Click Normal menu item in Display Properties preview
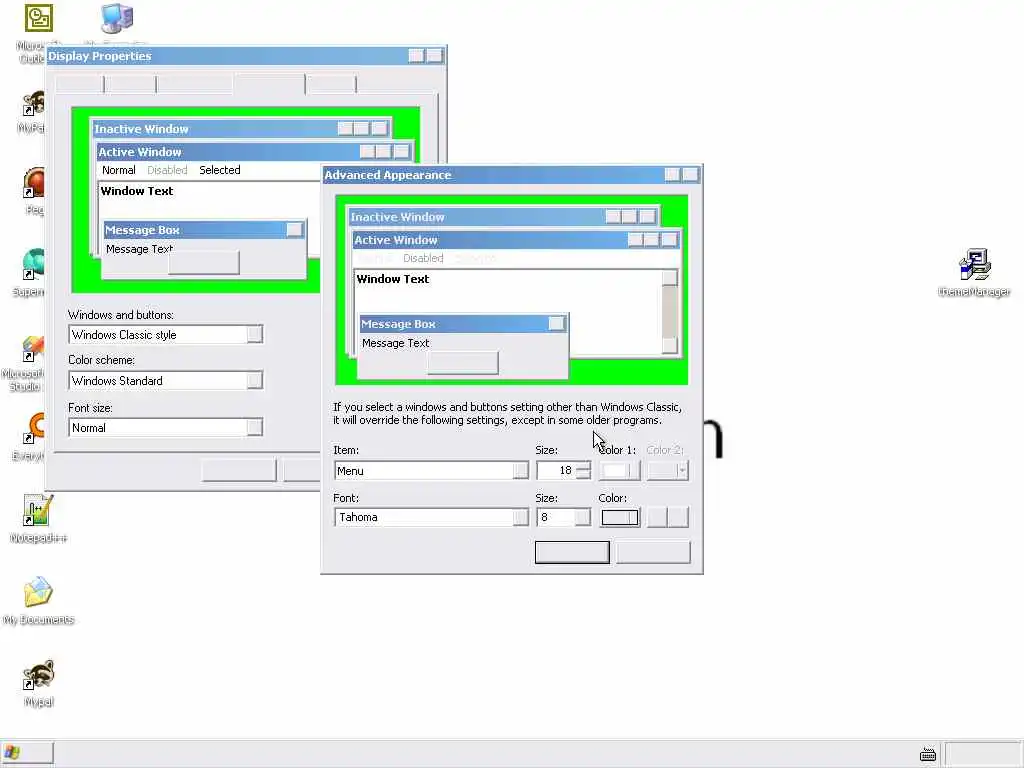The width and height of the screenshot is (1024, 768). (x=119, y=170)
